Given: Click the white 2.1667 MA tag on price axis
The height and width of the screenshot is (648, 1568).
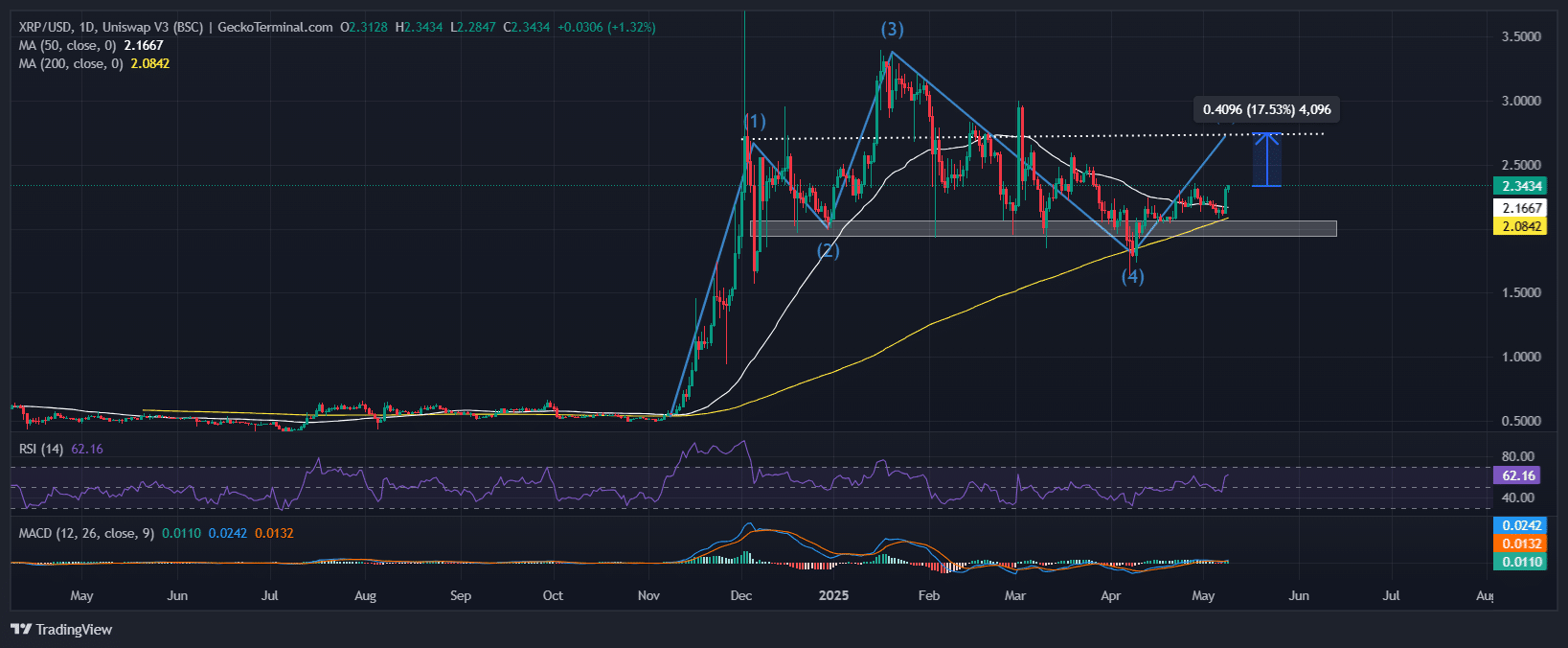Looking at the screenshot, I should tap(1521, 208).
